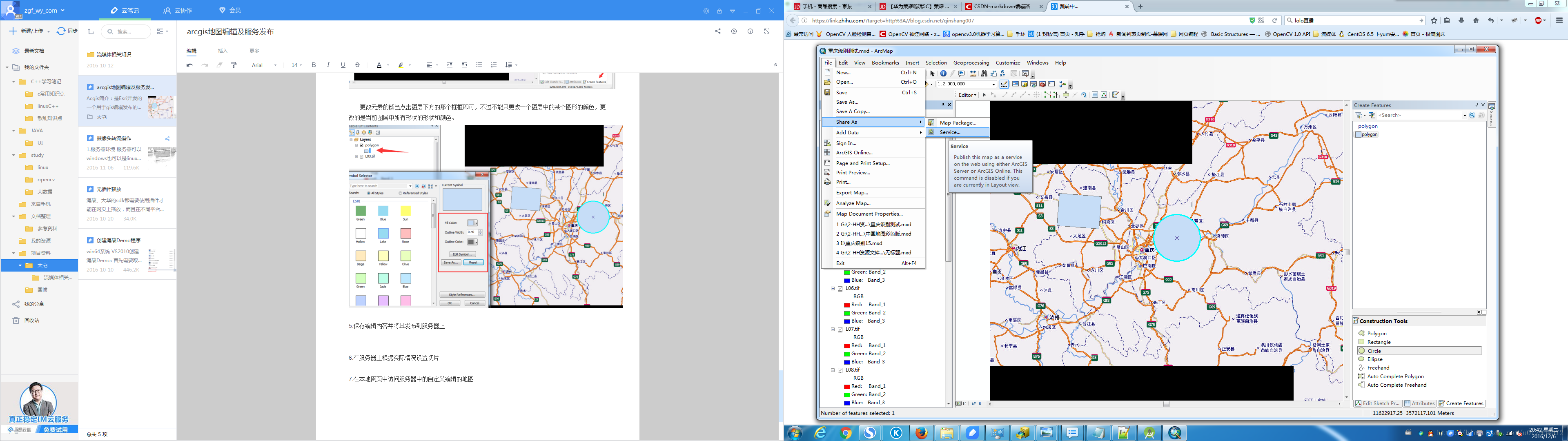Screen dimensions: 1568x441
Task: Click the Editor toolbar Rotate tool icon
Action: 1084,95
